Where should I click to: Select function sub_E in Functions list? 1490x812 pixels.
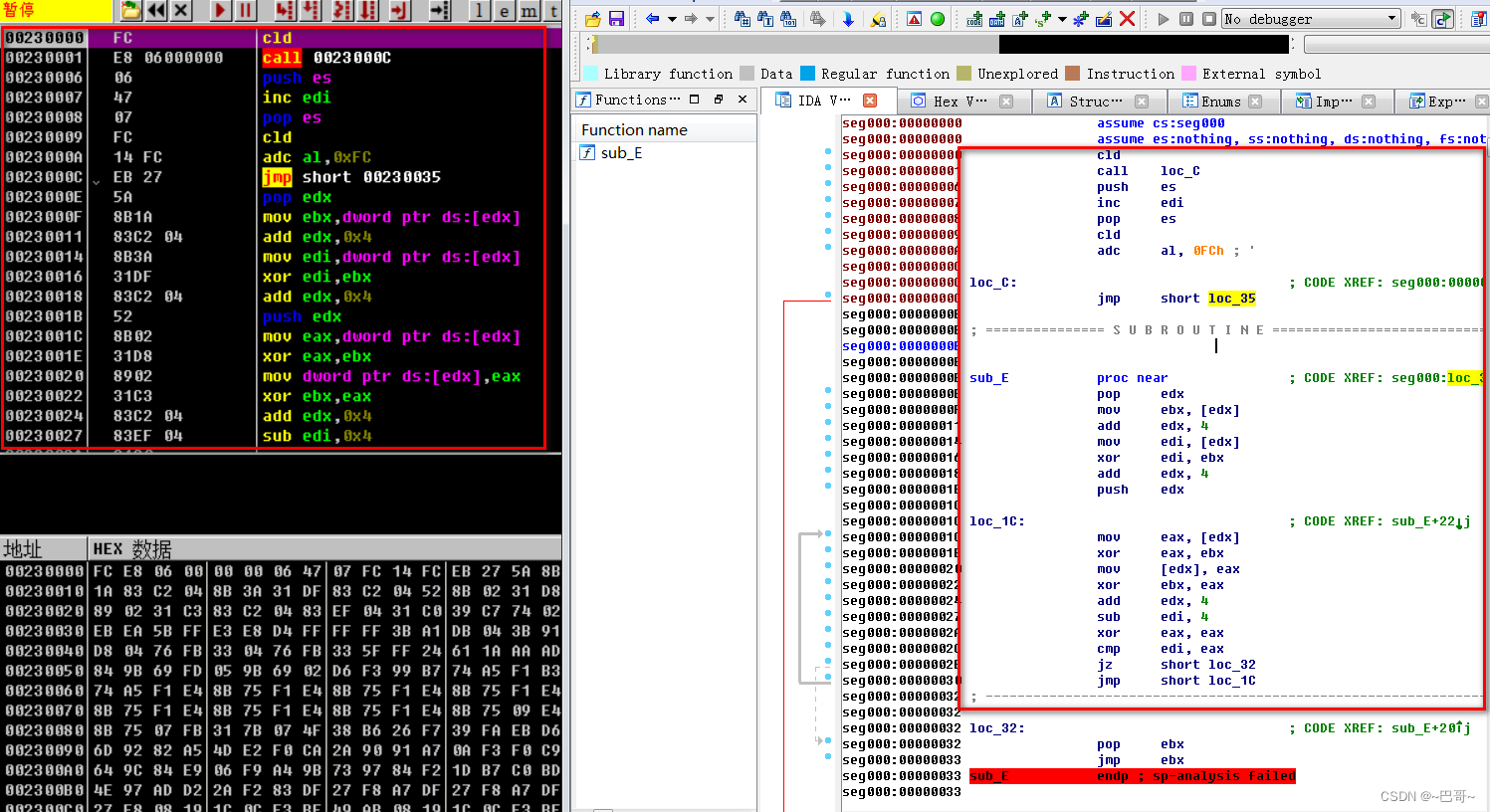pos(622,153)
